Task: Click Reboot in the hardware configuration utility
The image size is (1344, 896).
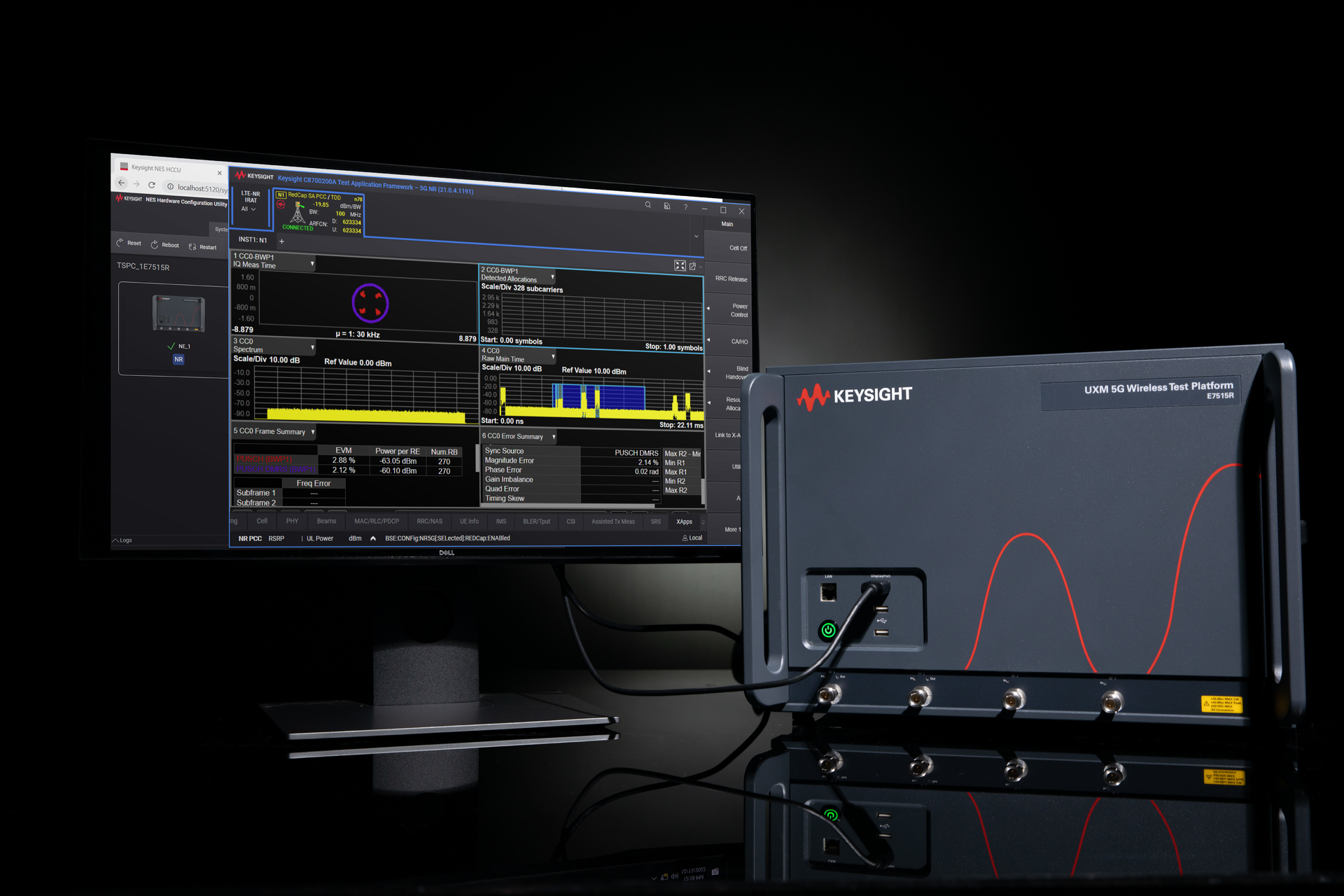Action: coord(165,245)
